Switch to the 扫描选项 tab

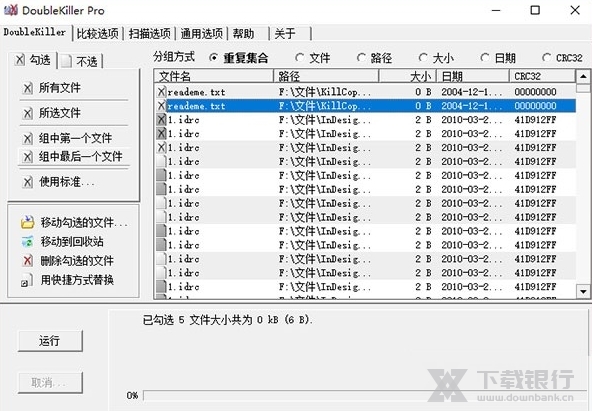[150, 34]
